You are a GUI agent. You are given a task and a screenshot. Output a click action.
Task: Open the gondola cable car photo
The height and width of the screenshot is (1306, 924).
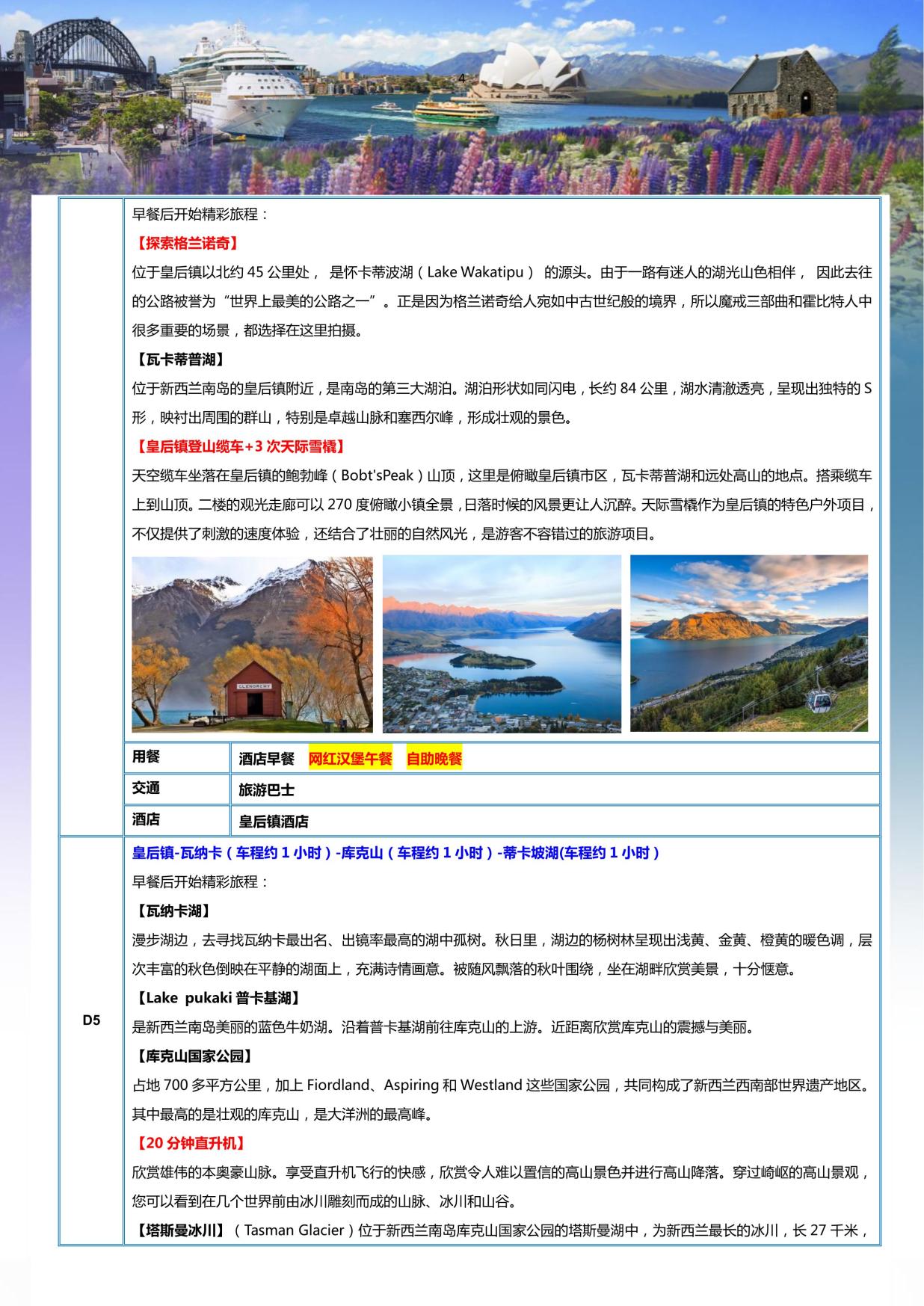tap(749, 644)
